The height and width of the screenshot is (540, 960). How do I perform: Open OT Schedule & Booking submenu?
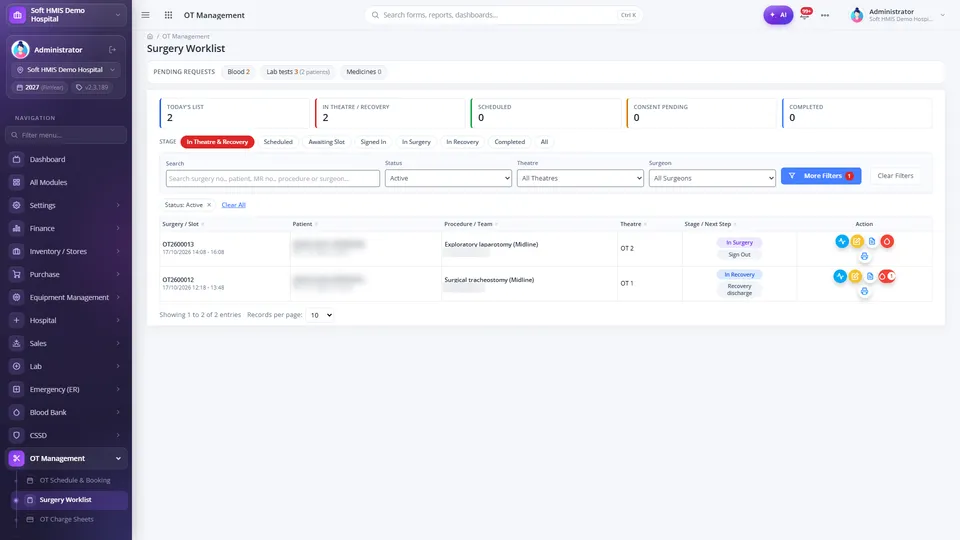click(75, 481)
